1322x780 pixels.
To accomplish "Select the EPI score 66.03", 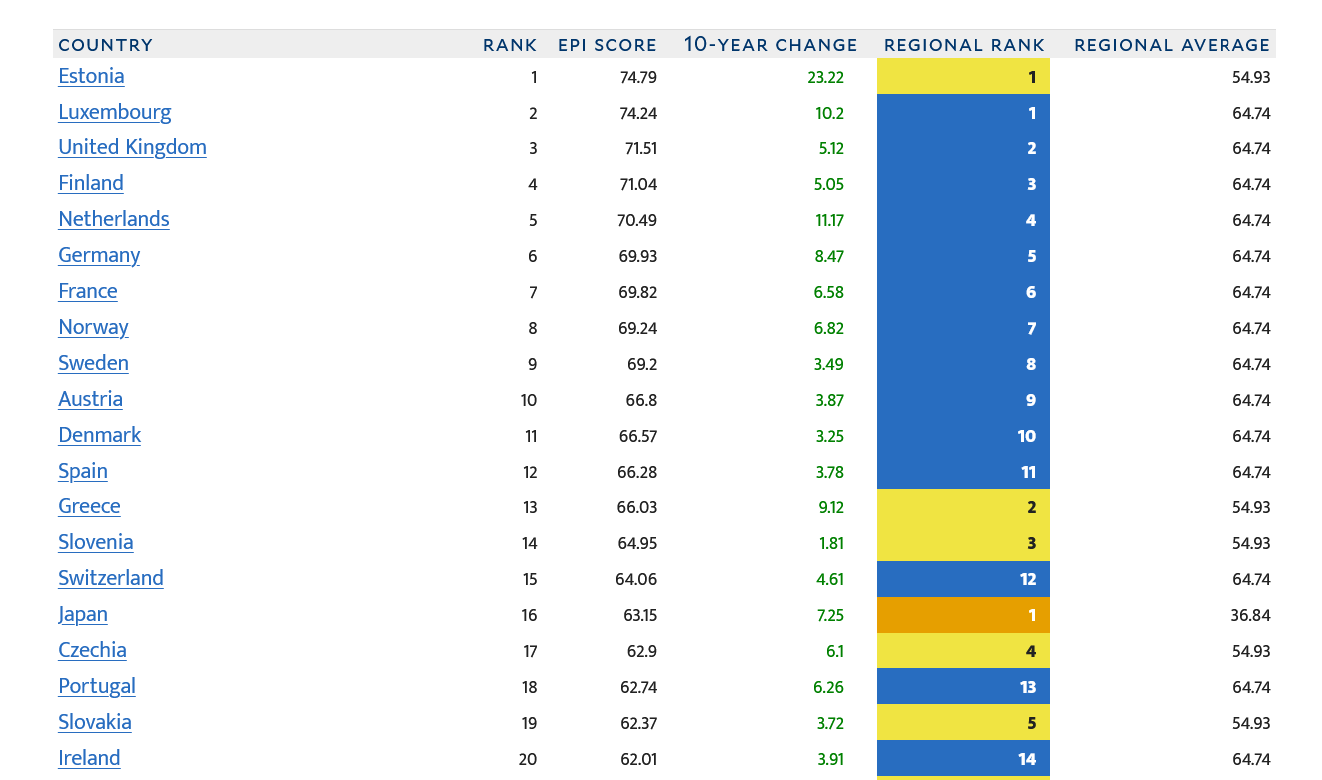I will click(x=637, y=508).
